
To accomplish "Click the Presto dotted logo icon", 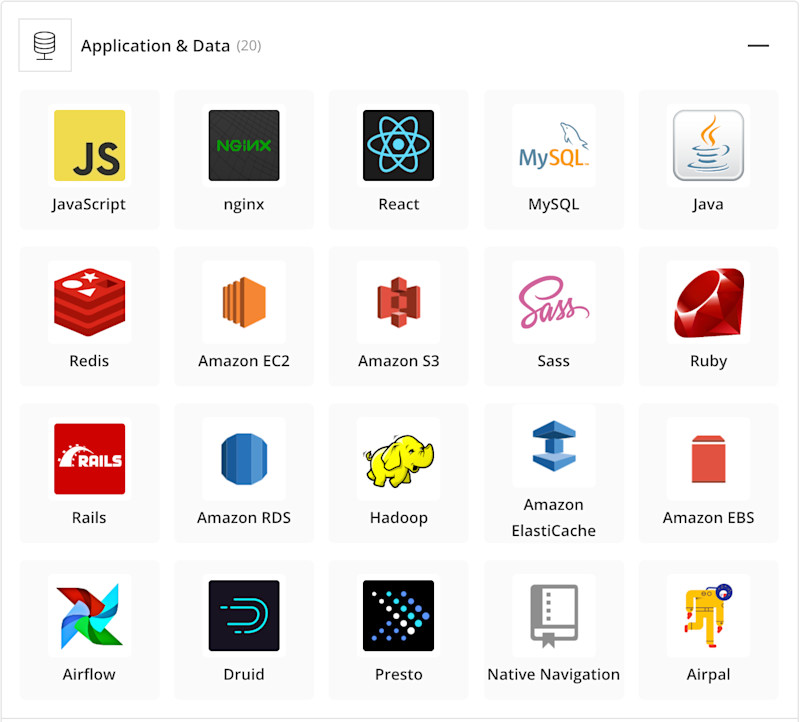I will 398,615.
